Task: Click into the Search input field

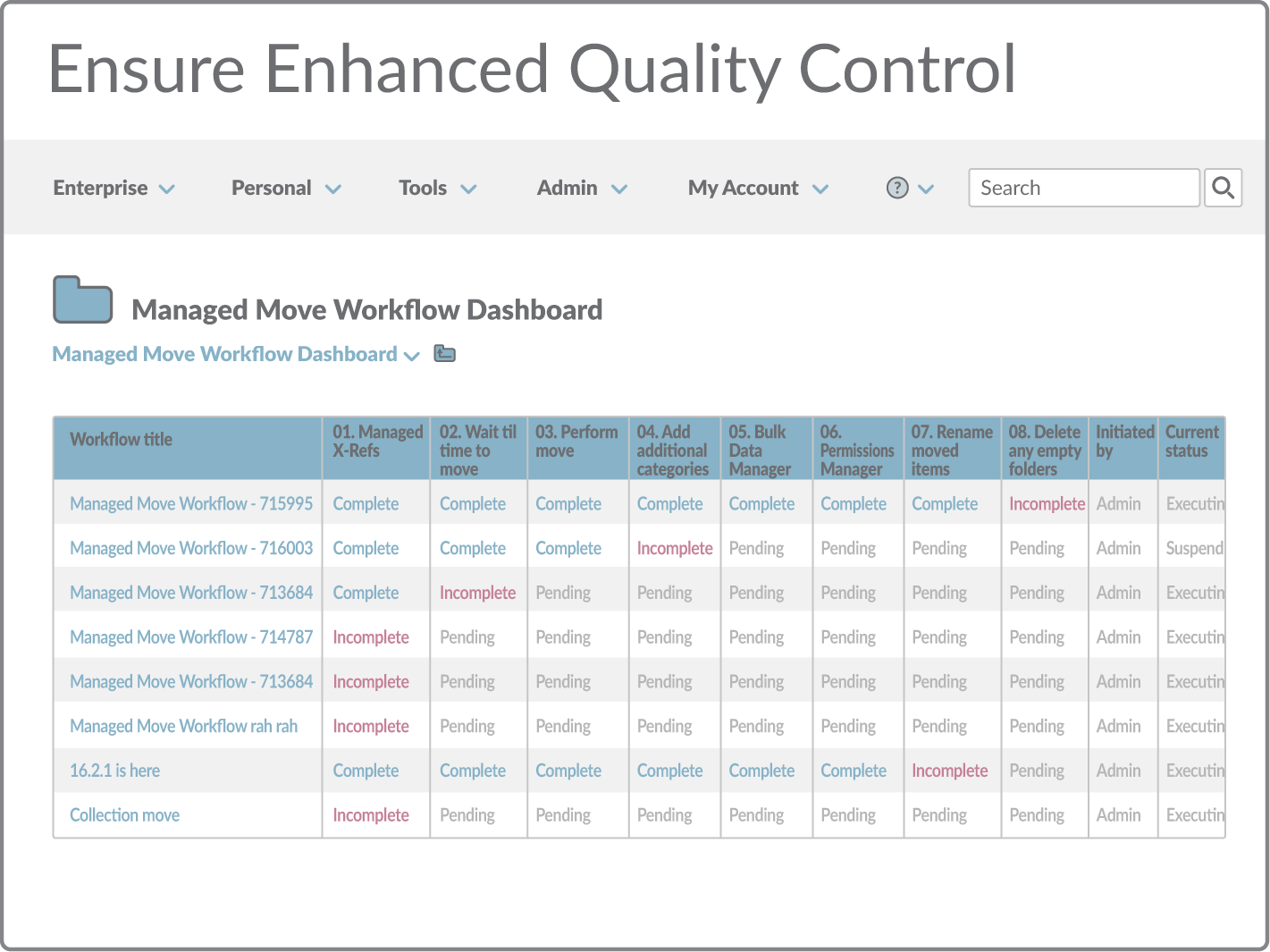Action: point(1083,188)
